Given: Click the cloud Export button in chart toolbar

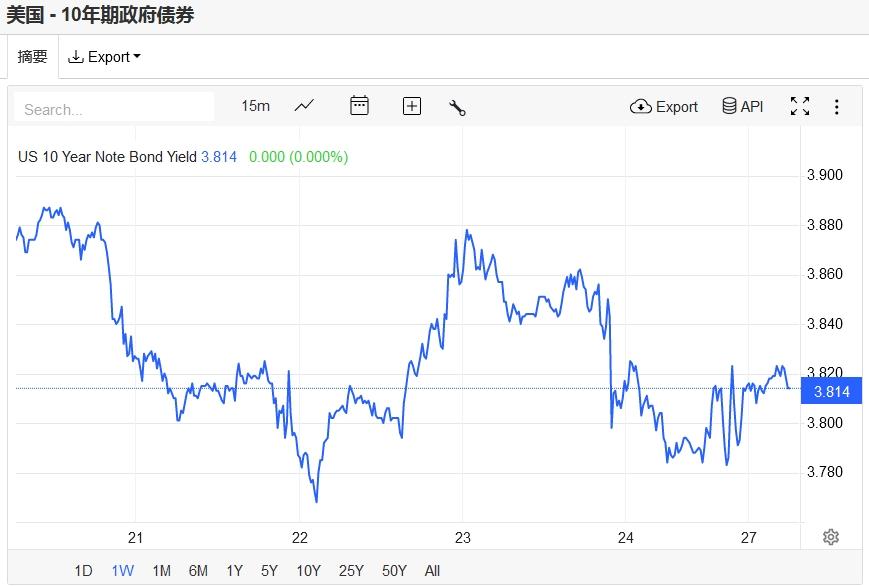Looking at the screenshot, I should point(664,106).
